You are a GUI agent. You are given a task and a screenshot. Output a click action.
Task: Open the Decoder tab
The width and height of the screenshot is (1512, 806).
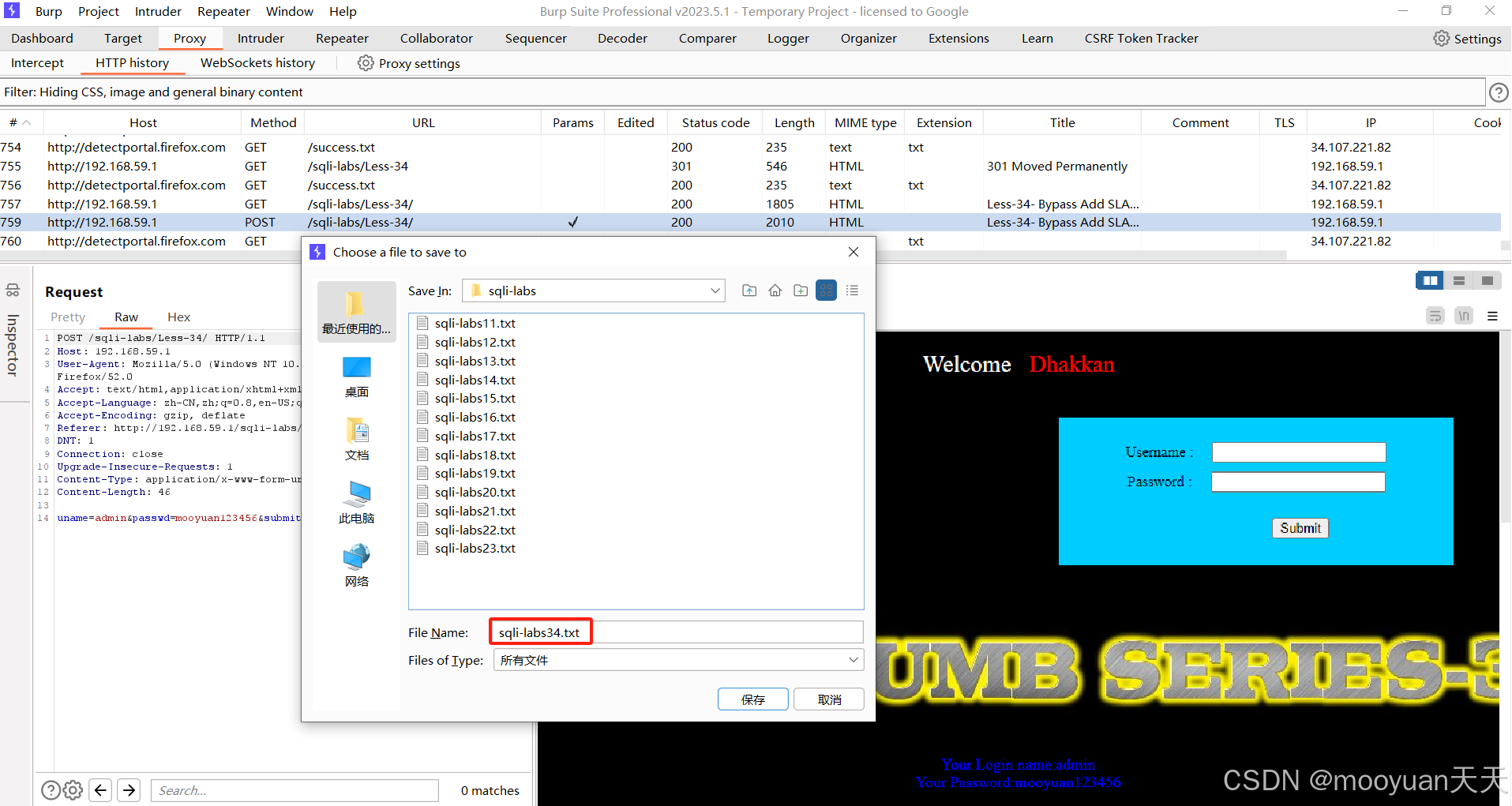pyautogui.click(x=622, y=38)
